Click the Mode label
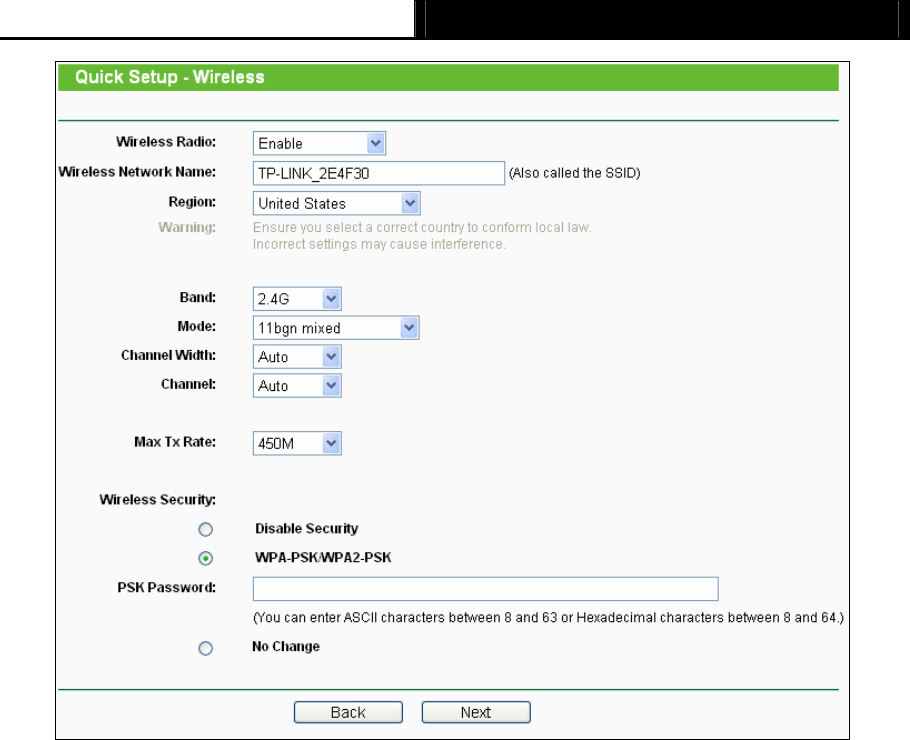 (x=197, y=327)
